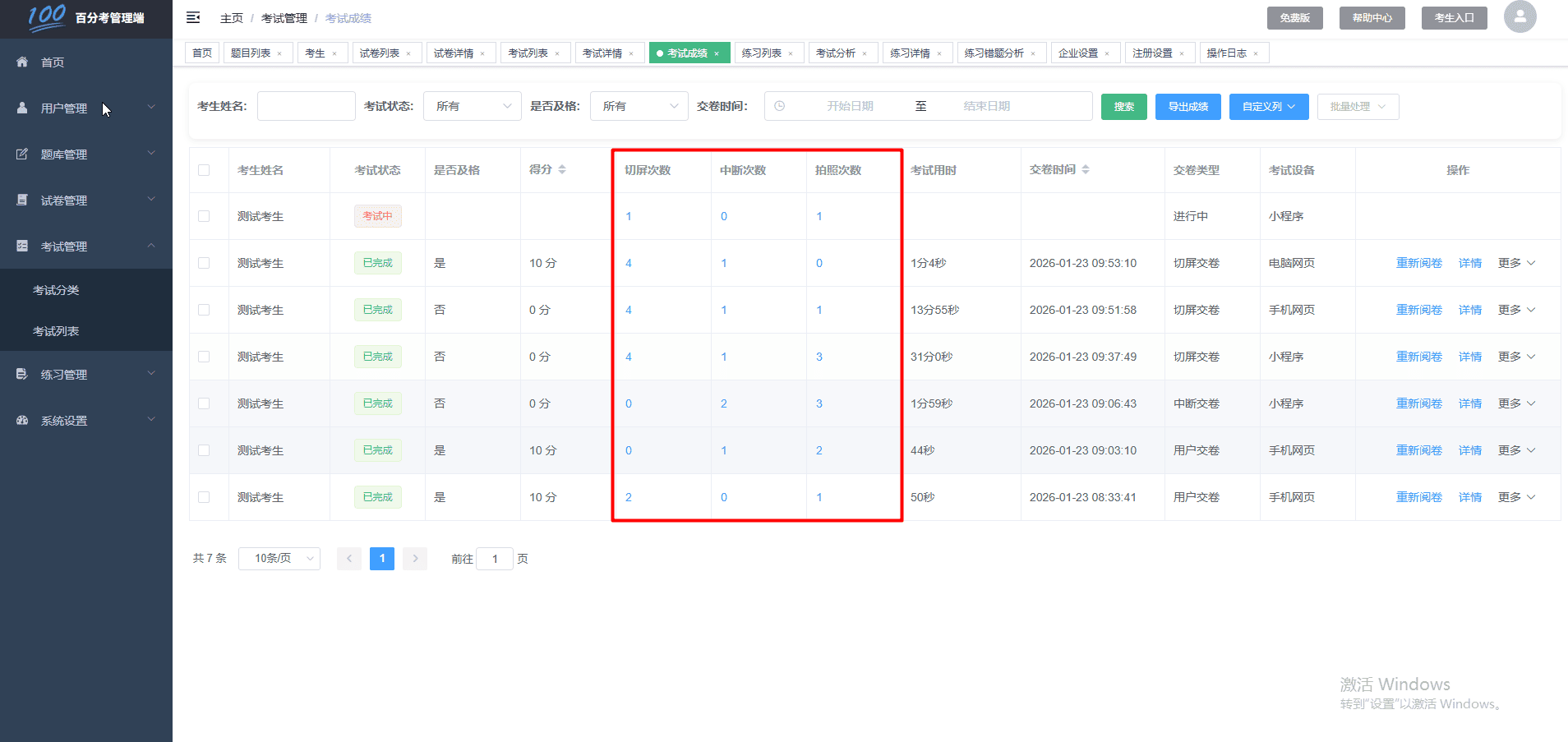Collapse the sidebar using the hamburger icon
Image resolution: width=1568 pixels, height=742 pixels.
click(x=192, y=16)
